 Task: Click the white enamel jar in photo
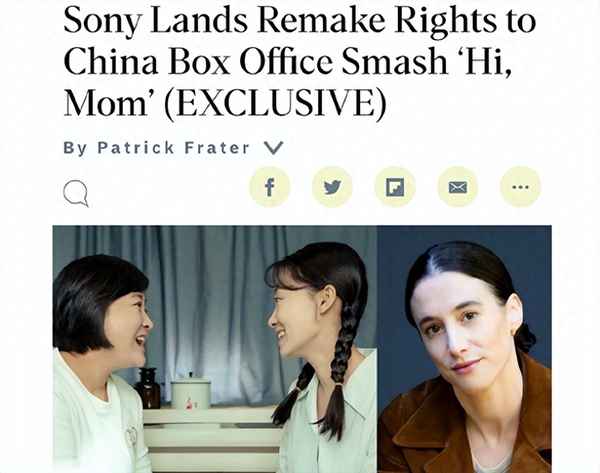190,392
